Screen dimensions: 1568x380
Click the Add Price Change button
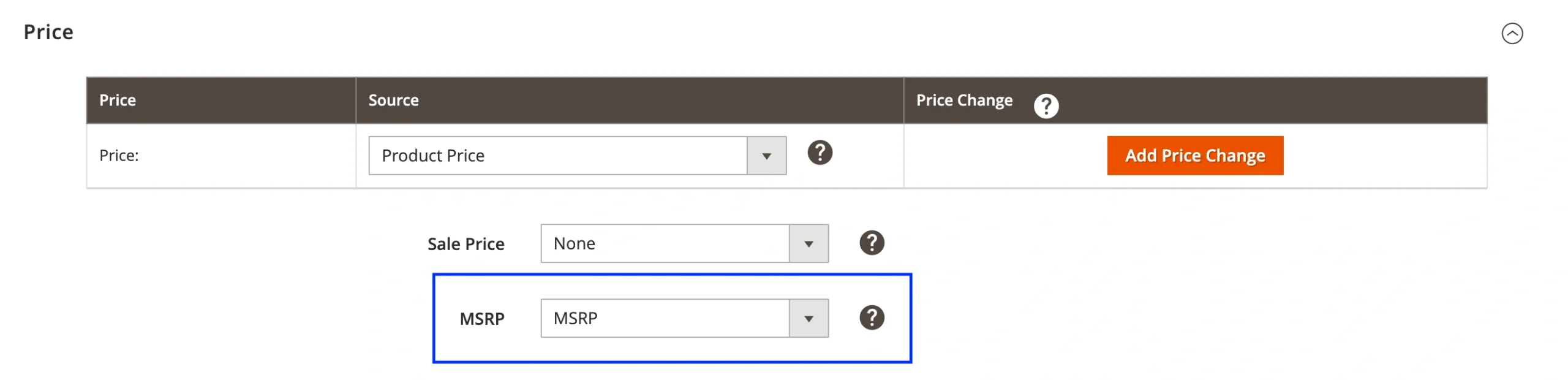coord(1194,156)
